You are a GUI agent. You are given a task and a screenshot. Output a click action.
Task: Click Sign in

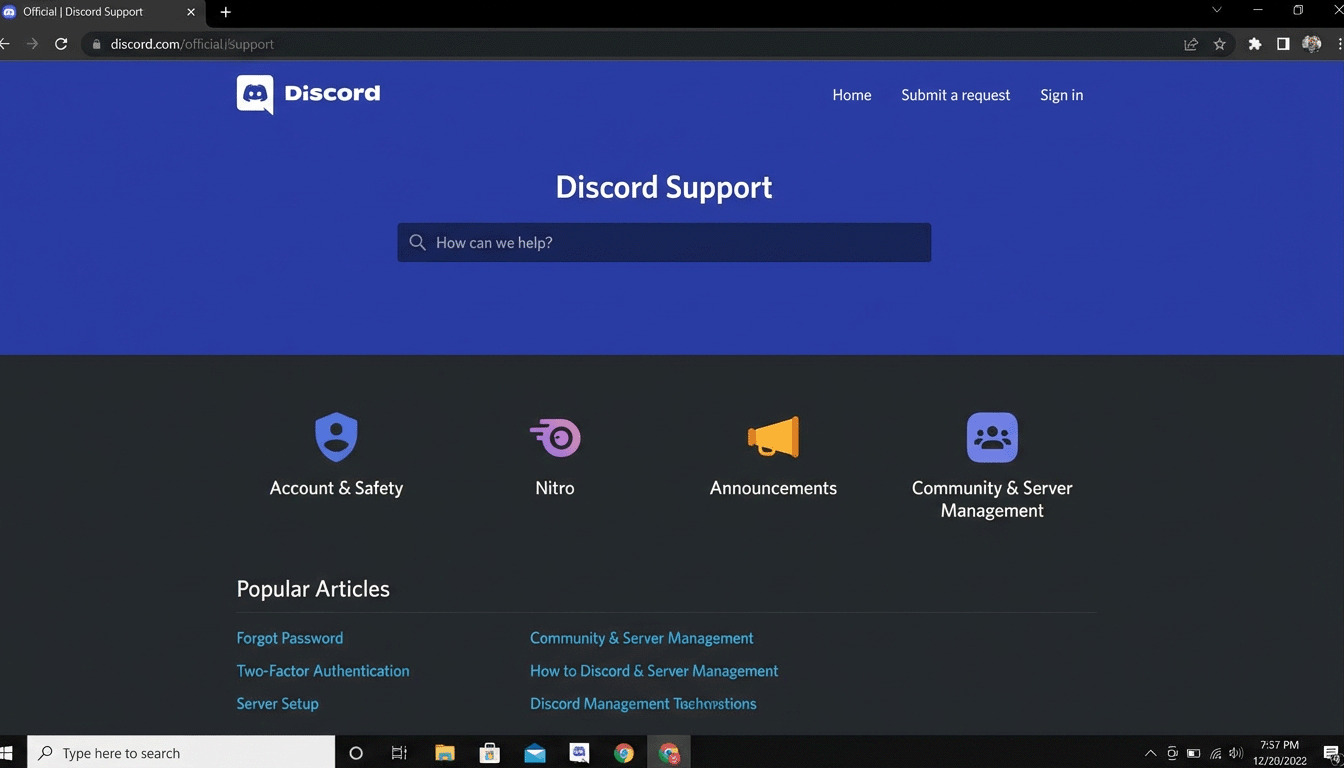point(1061,95)
